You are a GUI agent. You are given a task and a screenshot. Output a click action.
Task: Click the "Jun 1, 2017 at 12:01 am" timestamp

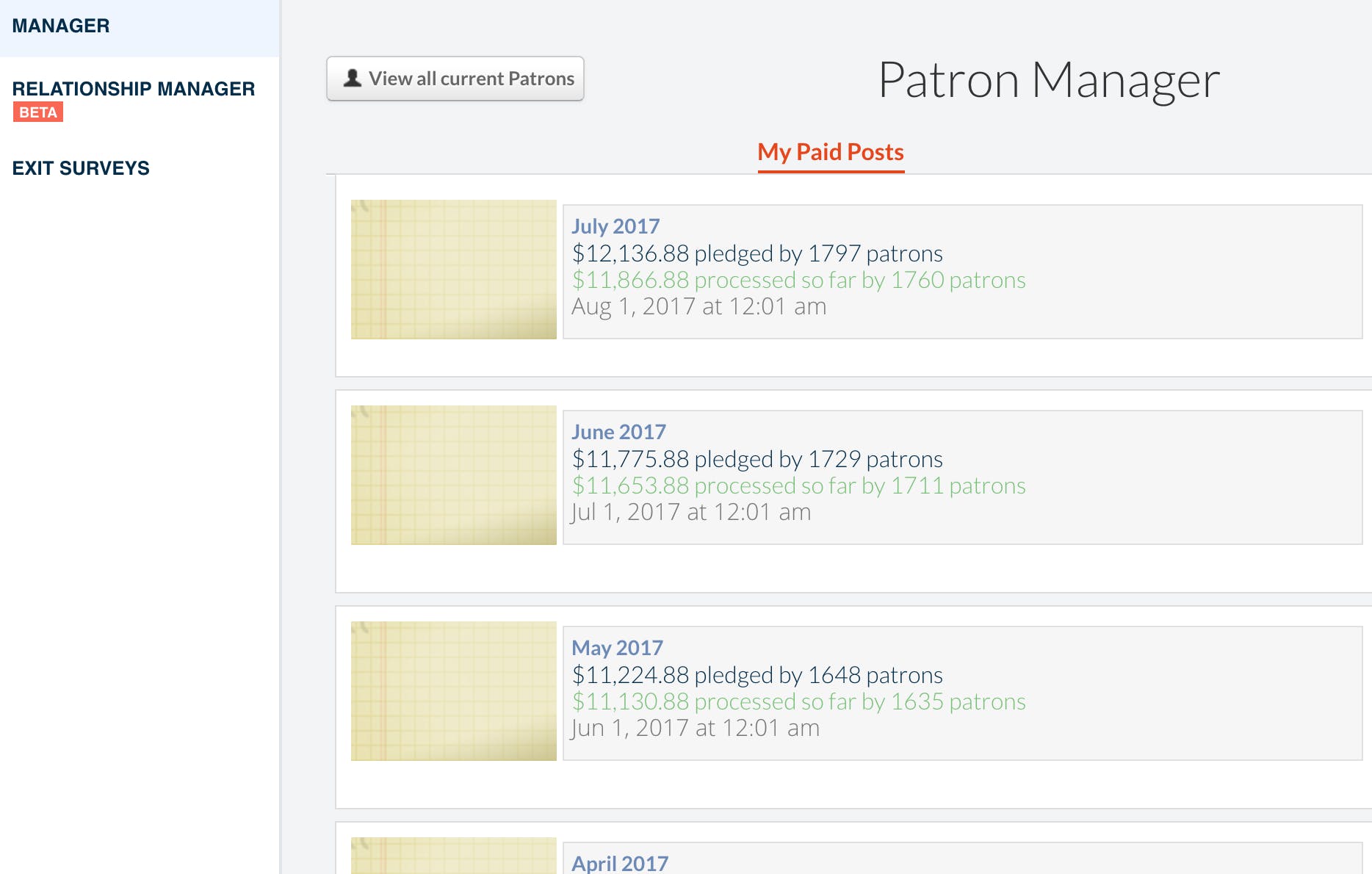point(696,728)
